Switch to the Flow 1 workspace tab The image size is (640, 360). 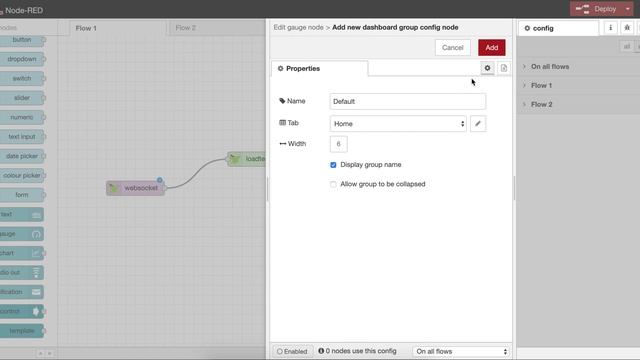pos(117,28)
